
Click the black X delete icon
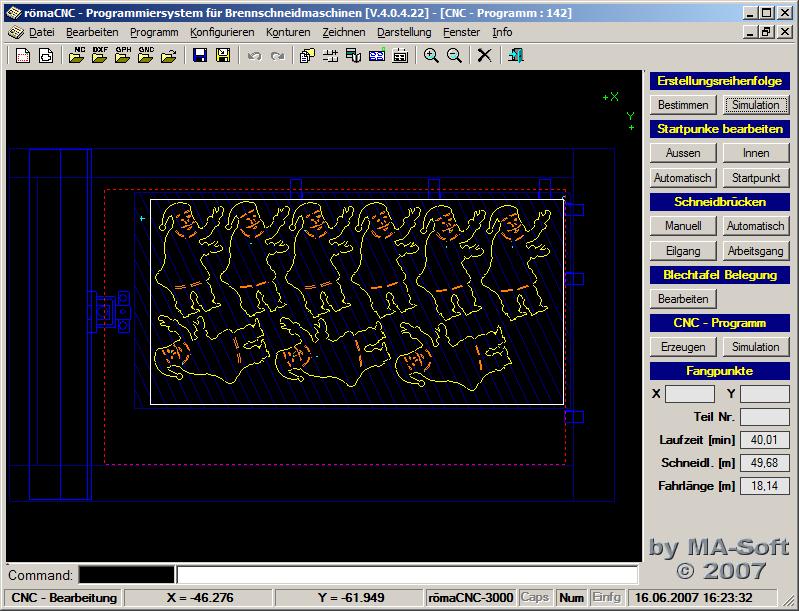tap(485, 56)
